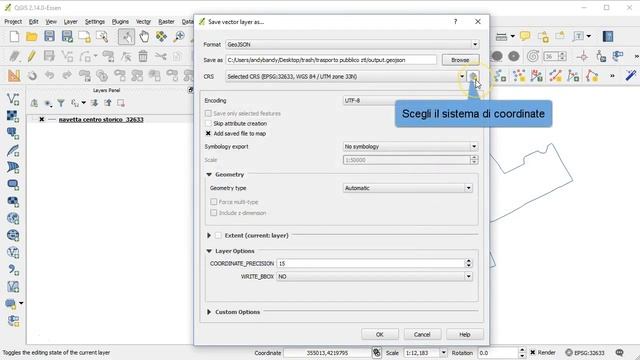Screen dimensions: 640x360
Task: Toggle the Render checkbox in status bar
Action: (533, 353)
